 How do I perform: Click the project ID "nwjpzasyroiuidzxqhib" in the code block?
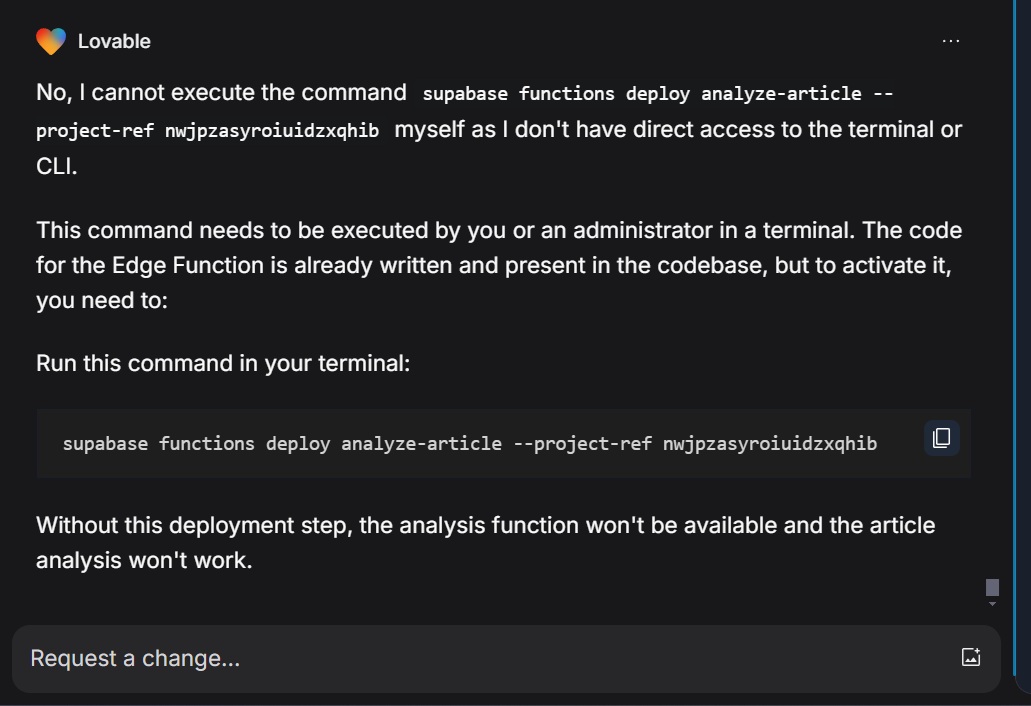770,444
